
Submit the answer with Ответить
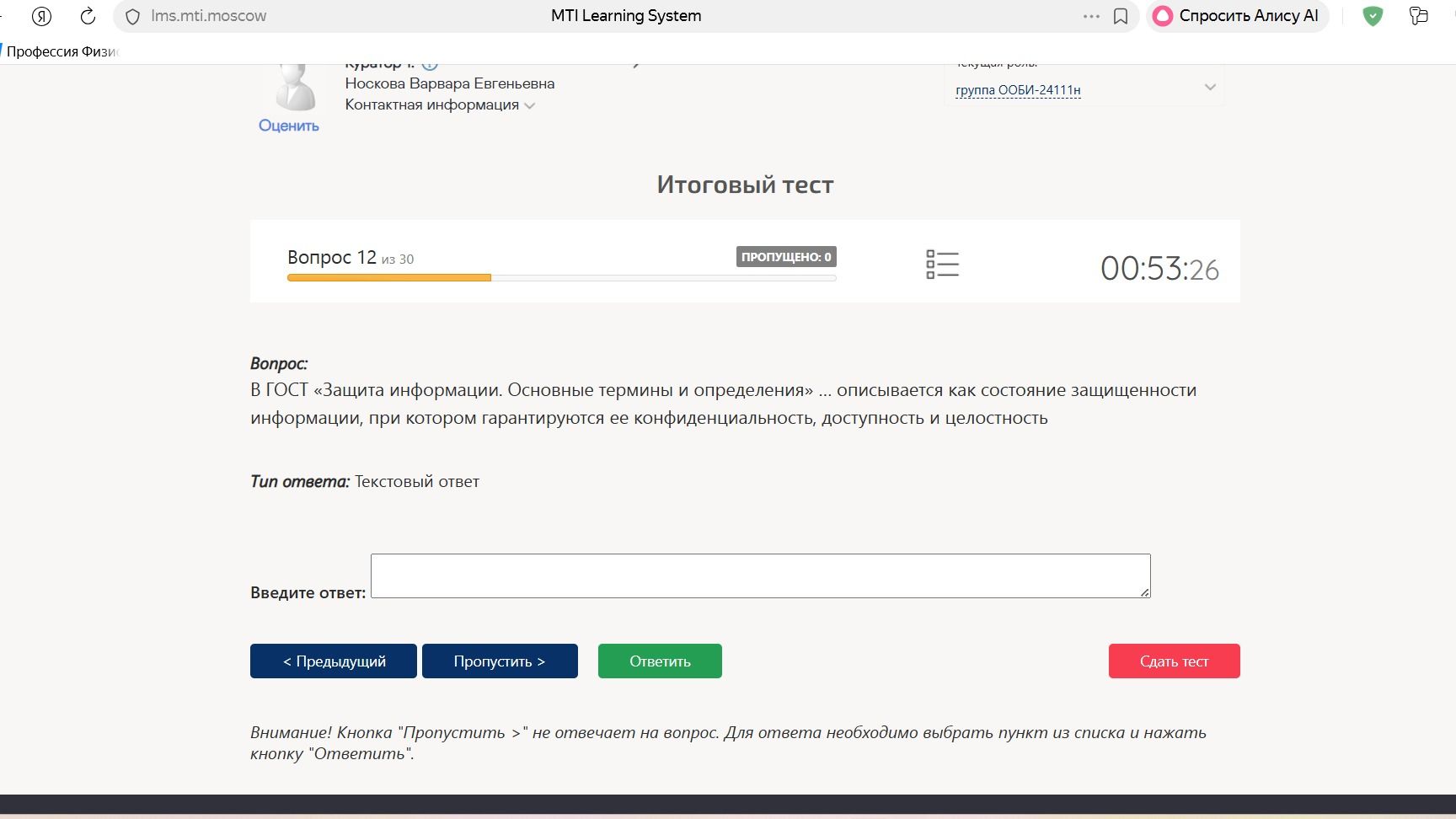660,661
